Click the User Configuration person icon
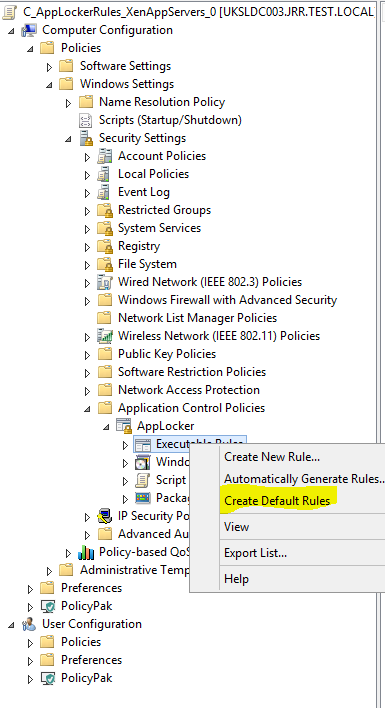 click(x=29, y=624)
